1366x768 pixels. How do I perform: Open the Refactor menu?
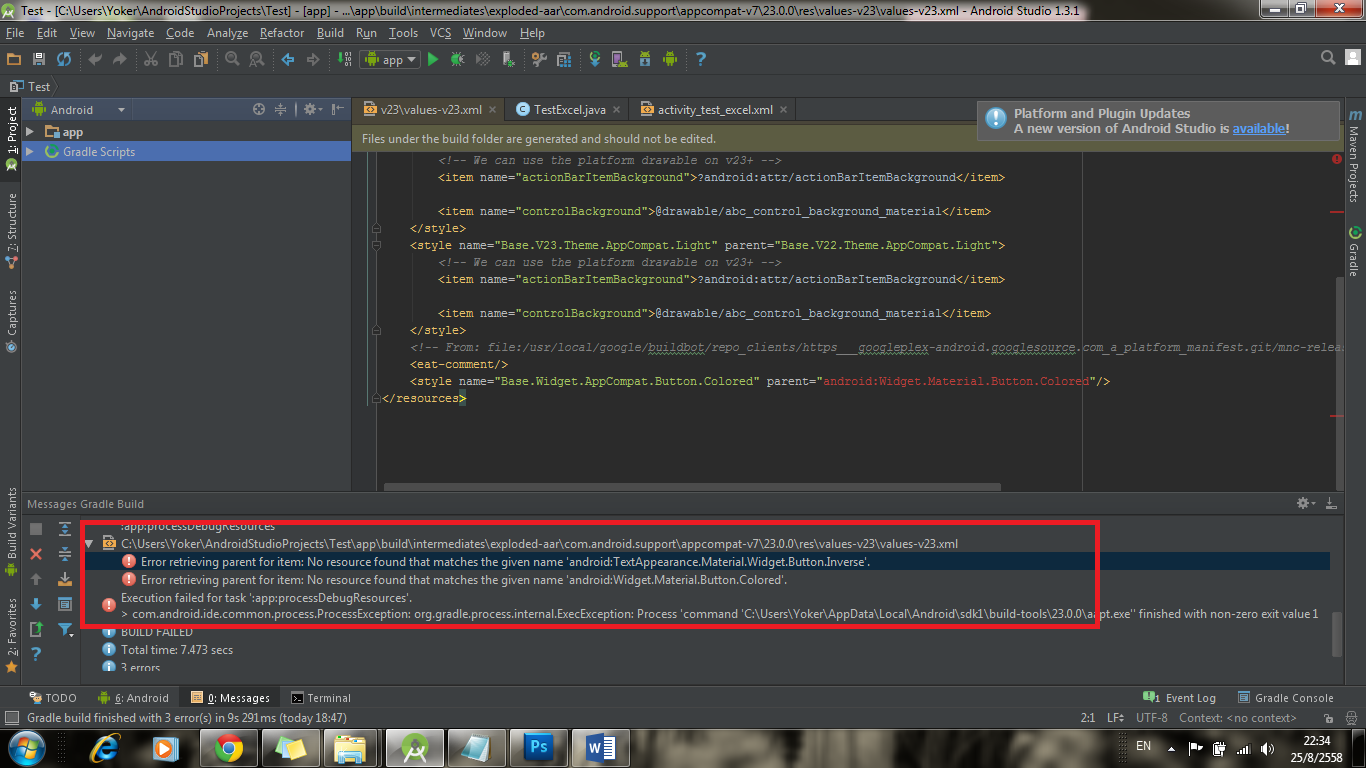click(x=282, y=33)
